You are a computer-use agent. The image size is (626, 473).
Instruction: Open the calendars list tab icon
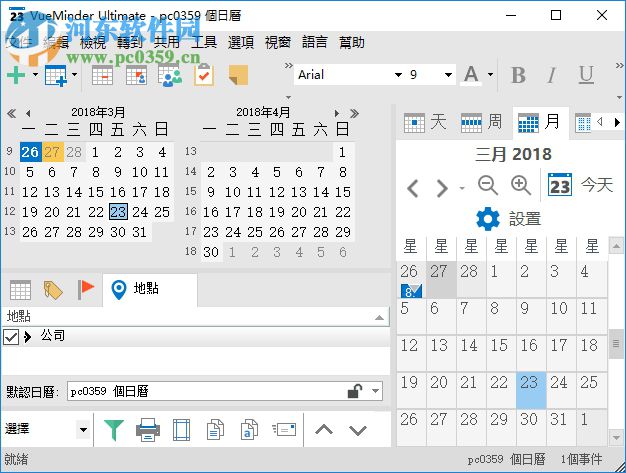[20, 290]
